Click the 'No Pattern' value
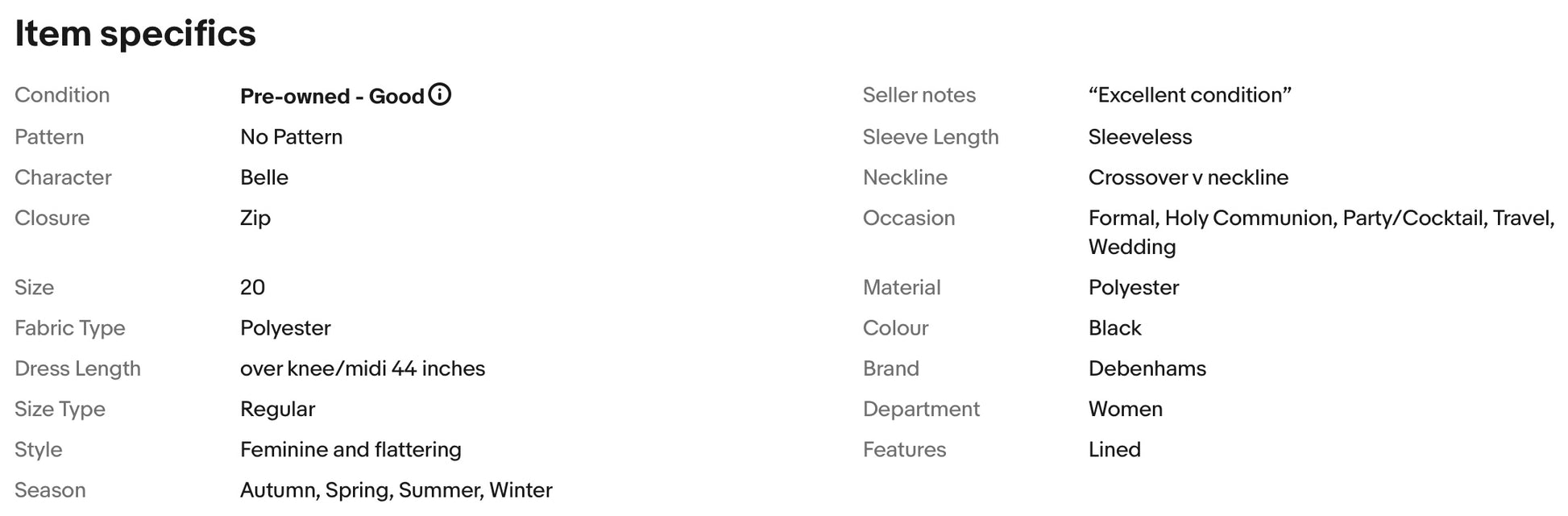 click(x=291, y=137)
